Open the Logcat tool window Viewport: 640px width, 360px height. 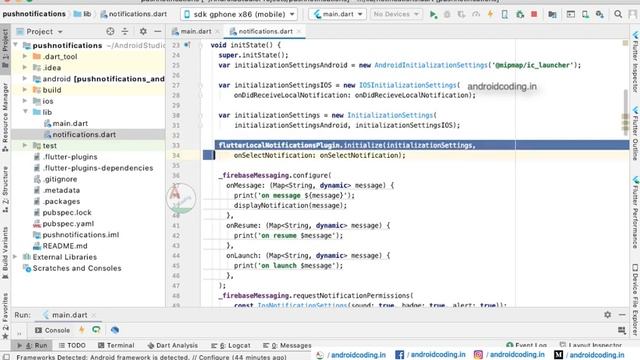231,345
